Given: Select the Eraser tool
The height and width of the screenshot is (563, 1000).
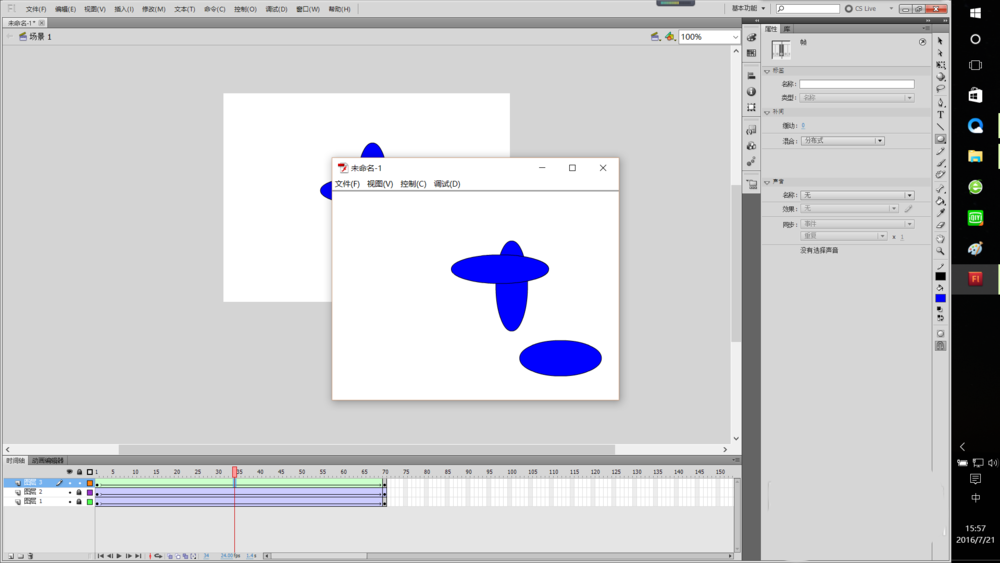Looking at the screenshot, I should [x=940, y=225].
